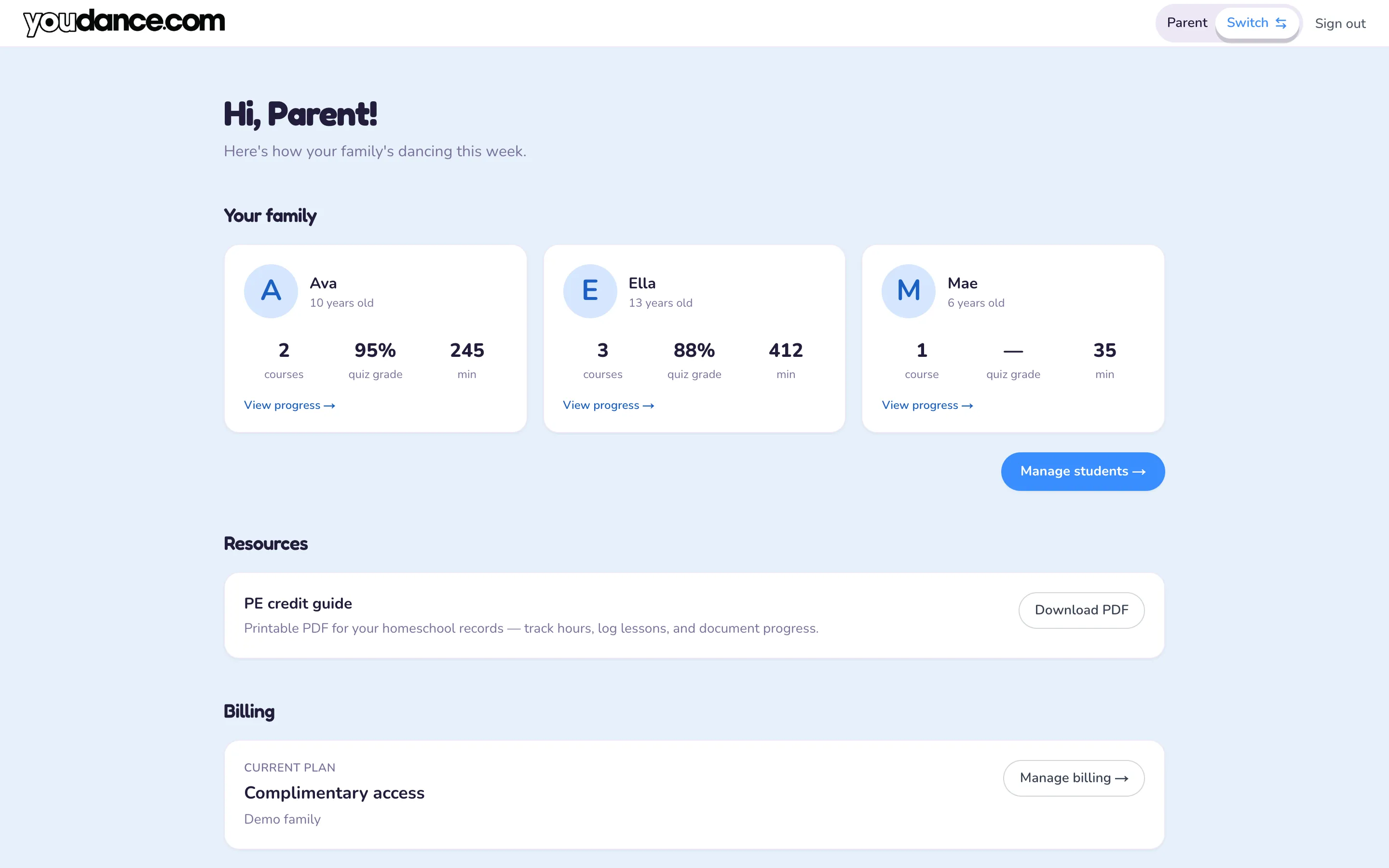Image resolution: width=1389 pixels, height=868 pixels.
Task: Click the '13 years old' text
Action: (661, 303)
